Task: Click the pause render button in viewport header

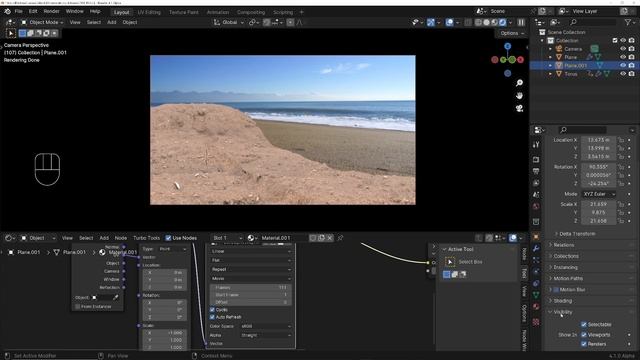Action: coord(521,22)
